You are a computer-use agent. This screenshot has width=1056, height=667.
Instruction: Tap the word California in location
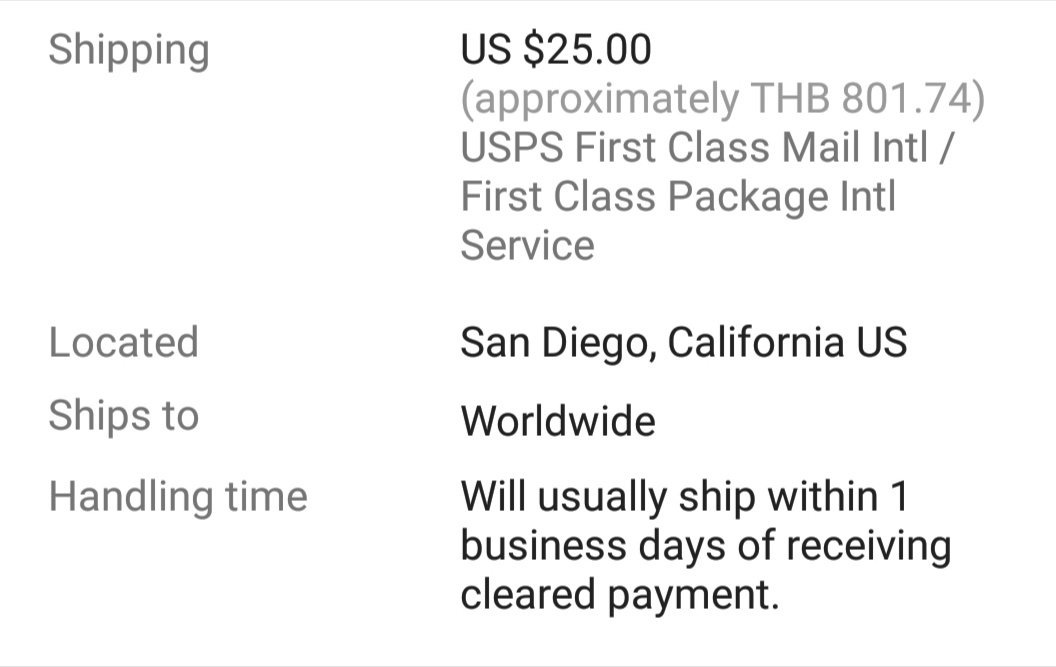coord(755,342)
